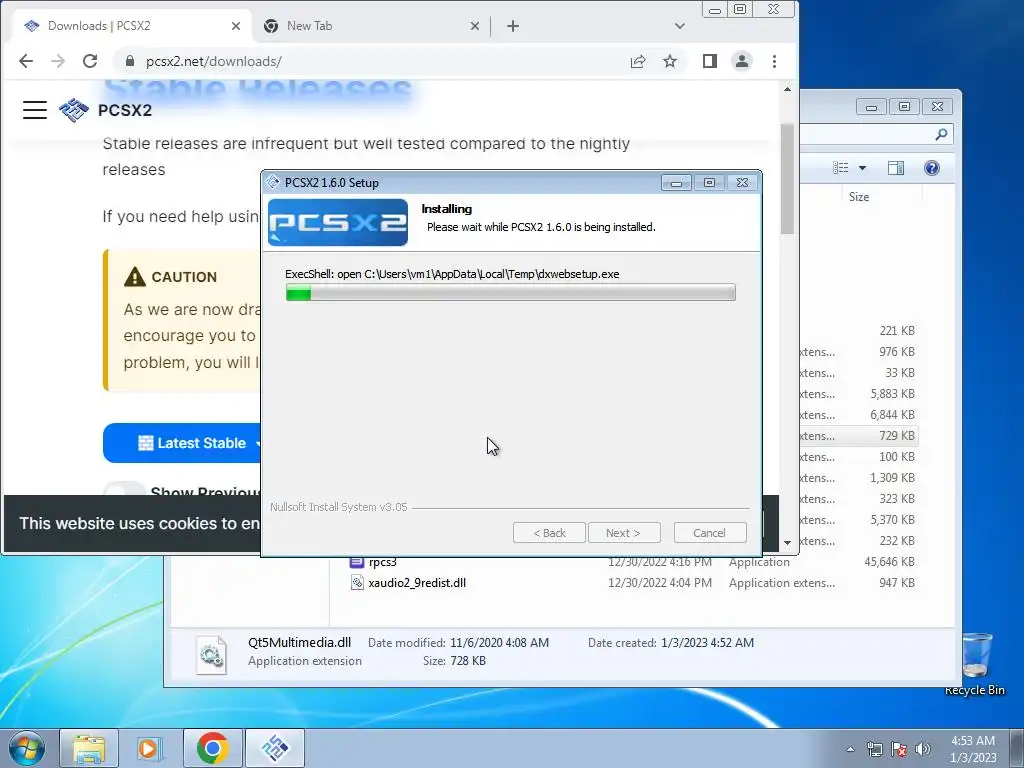Switch to PCSX2 Setup taskbar item
The image size is (1024, 768).
275,748
